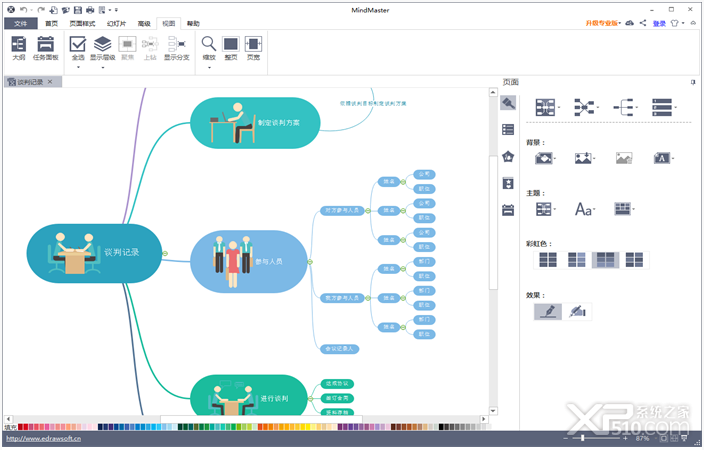The width and height of the screenshot is (704, 450).
Task: Click the 升级专业版 upgrade link
Action: 602,23
